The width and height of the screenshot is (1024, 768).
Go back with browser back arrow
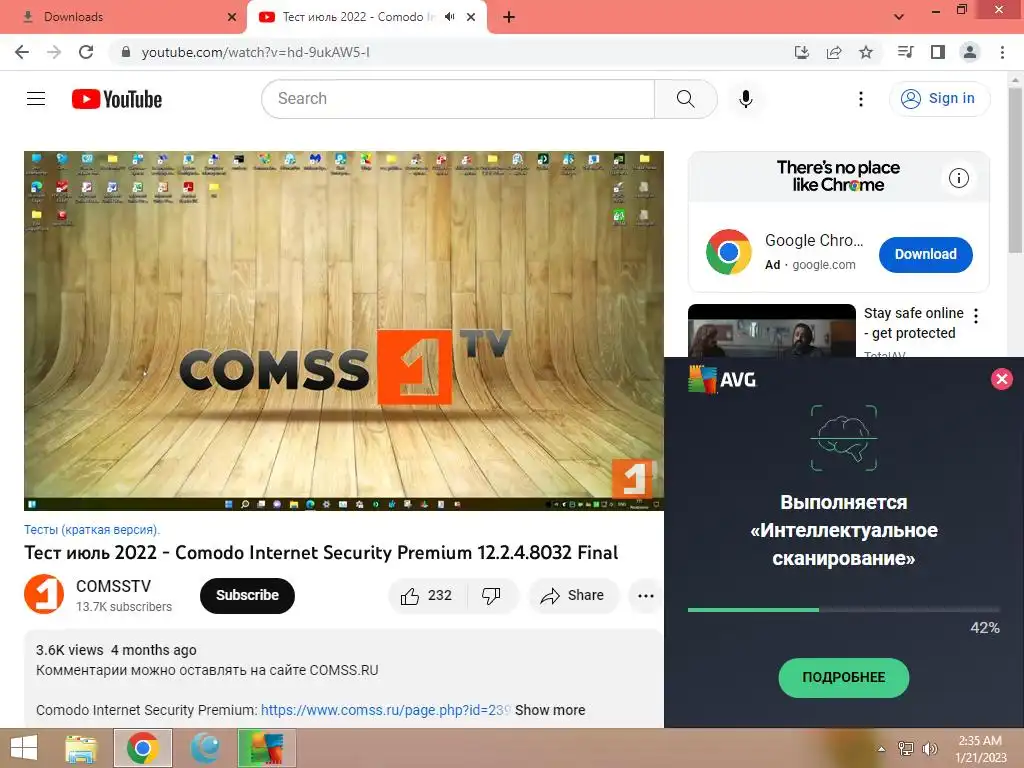(22, 52)
